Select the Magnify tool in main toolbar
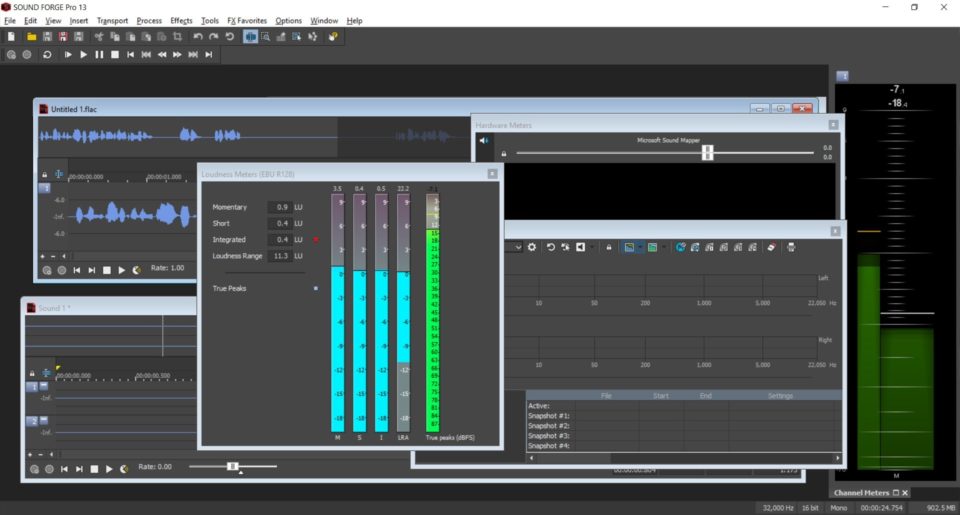 pyautogui.click(x=266, y=37)
